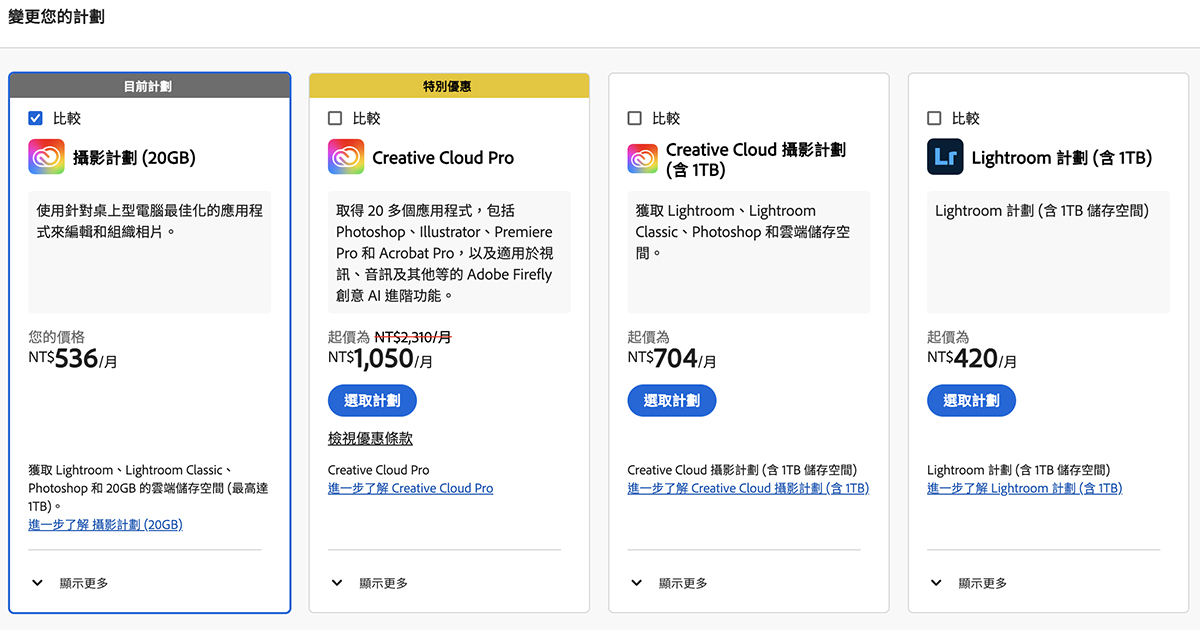Click the 攝影計劃 (20GB) Creative Cloud icon
Viewport: 1200px width, 630px height.
pos(46,157)
